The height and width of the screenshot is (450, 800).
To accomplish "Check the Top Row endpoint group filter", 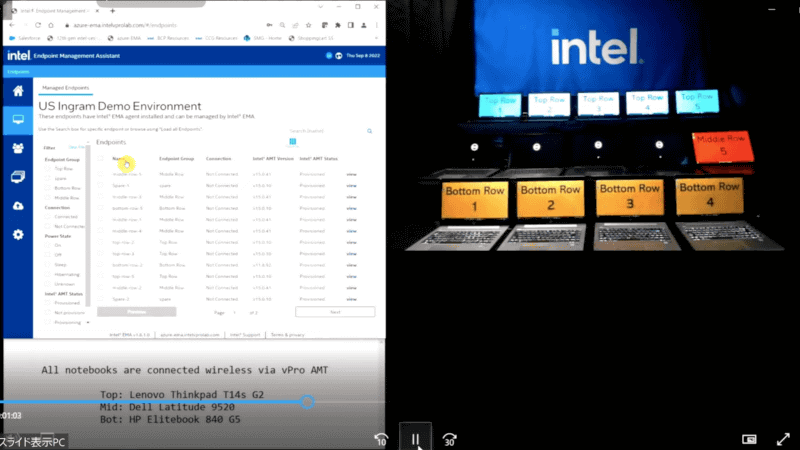I will [x=47, y=168].
